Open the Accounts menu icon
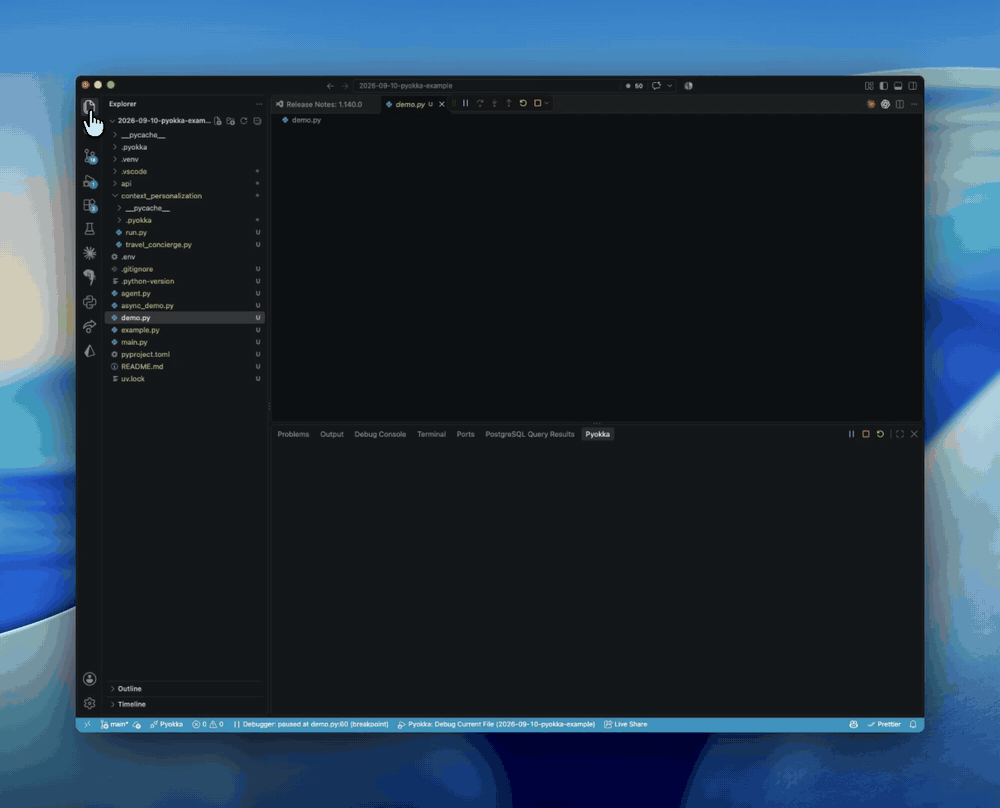The width and height of the screenshot is (1000, 808). tap(89, 679)
